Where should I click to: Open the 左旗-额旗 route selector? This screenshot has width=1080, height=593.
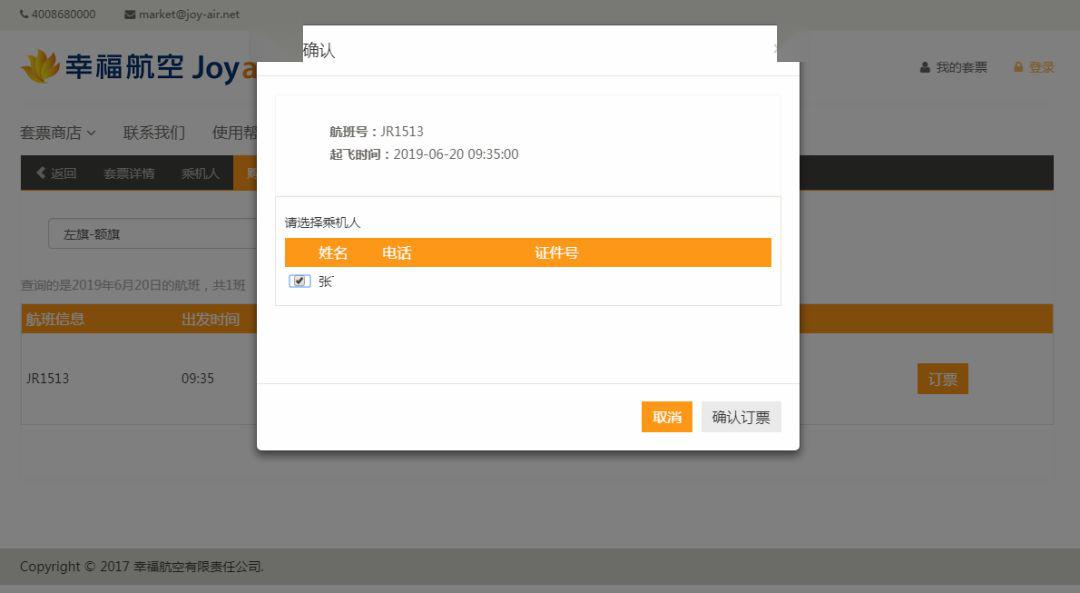point(150,233)
